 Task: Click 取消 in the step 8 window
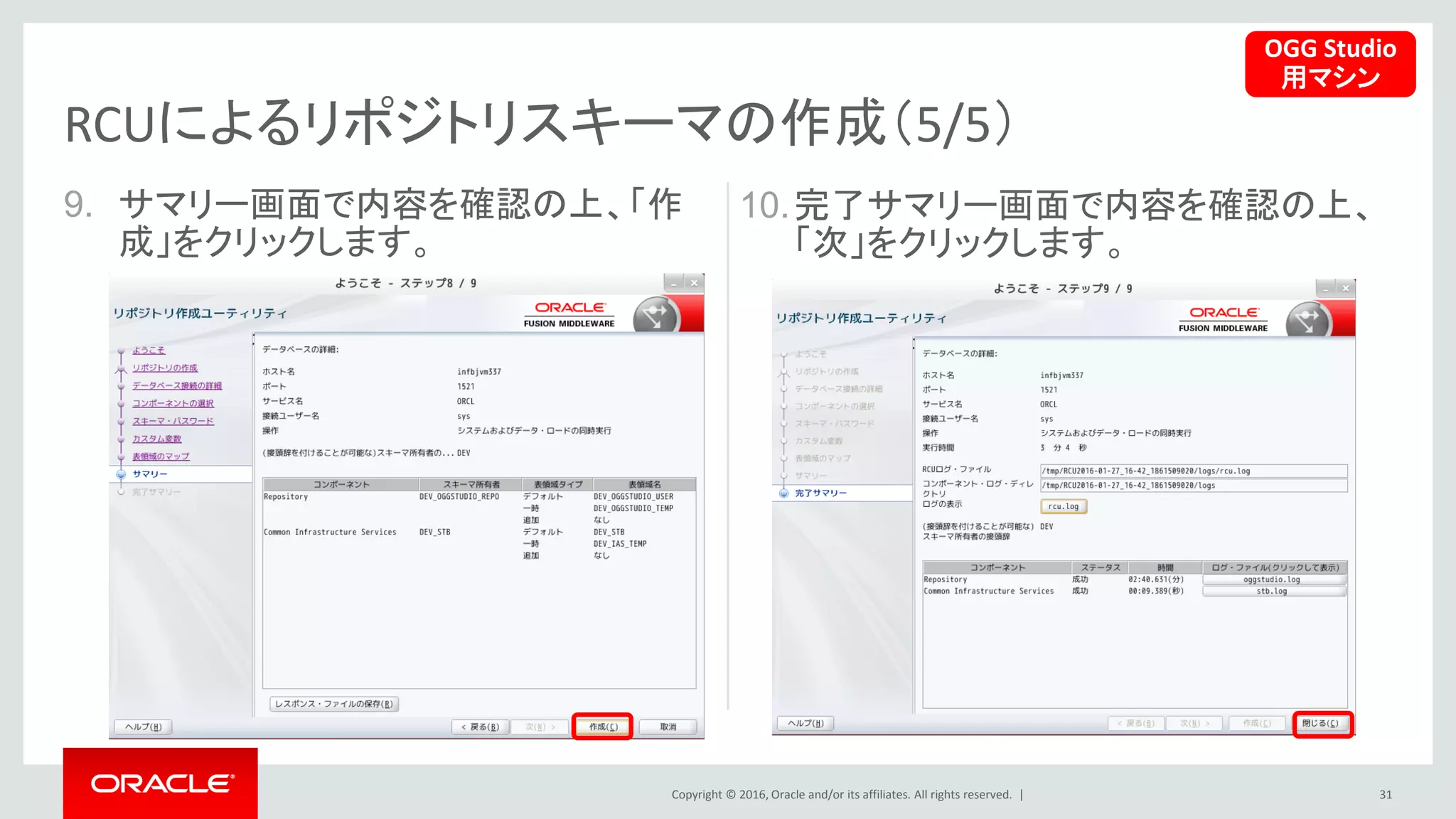(668, 727)
